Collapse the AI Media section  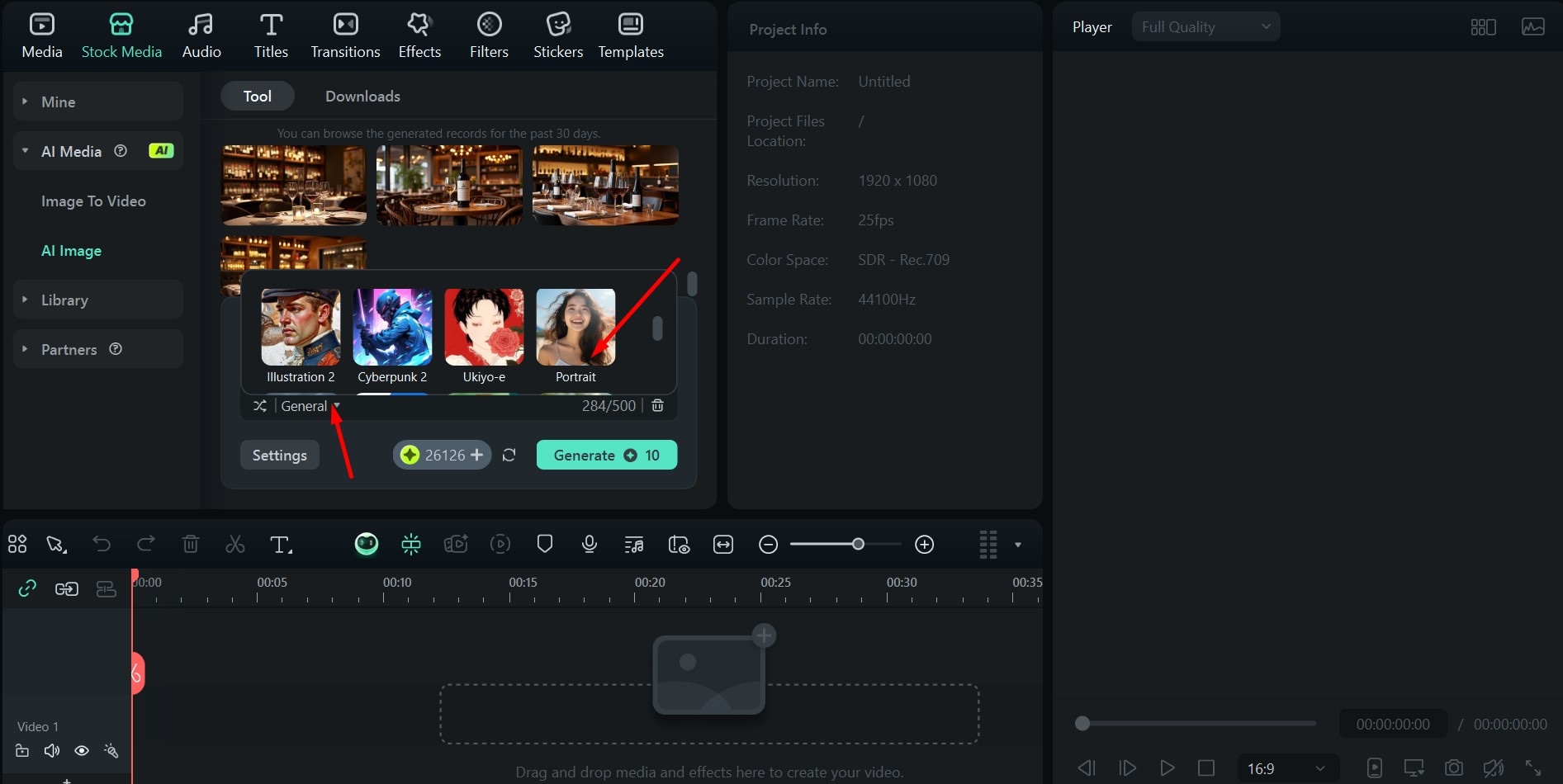[98, 151]
